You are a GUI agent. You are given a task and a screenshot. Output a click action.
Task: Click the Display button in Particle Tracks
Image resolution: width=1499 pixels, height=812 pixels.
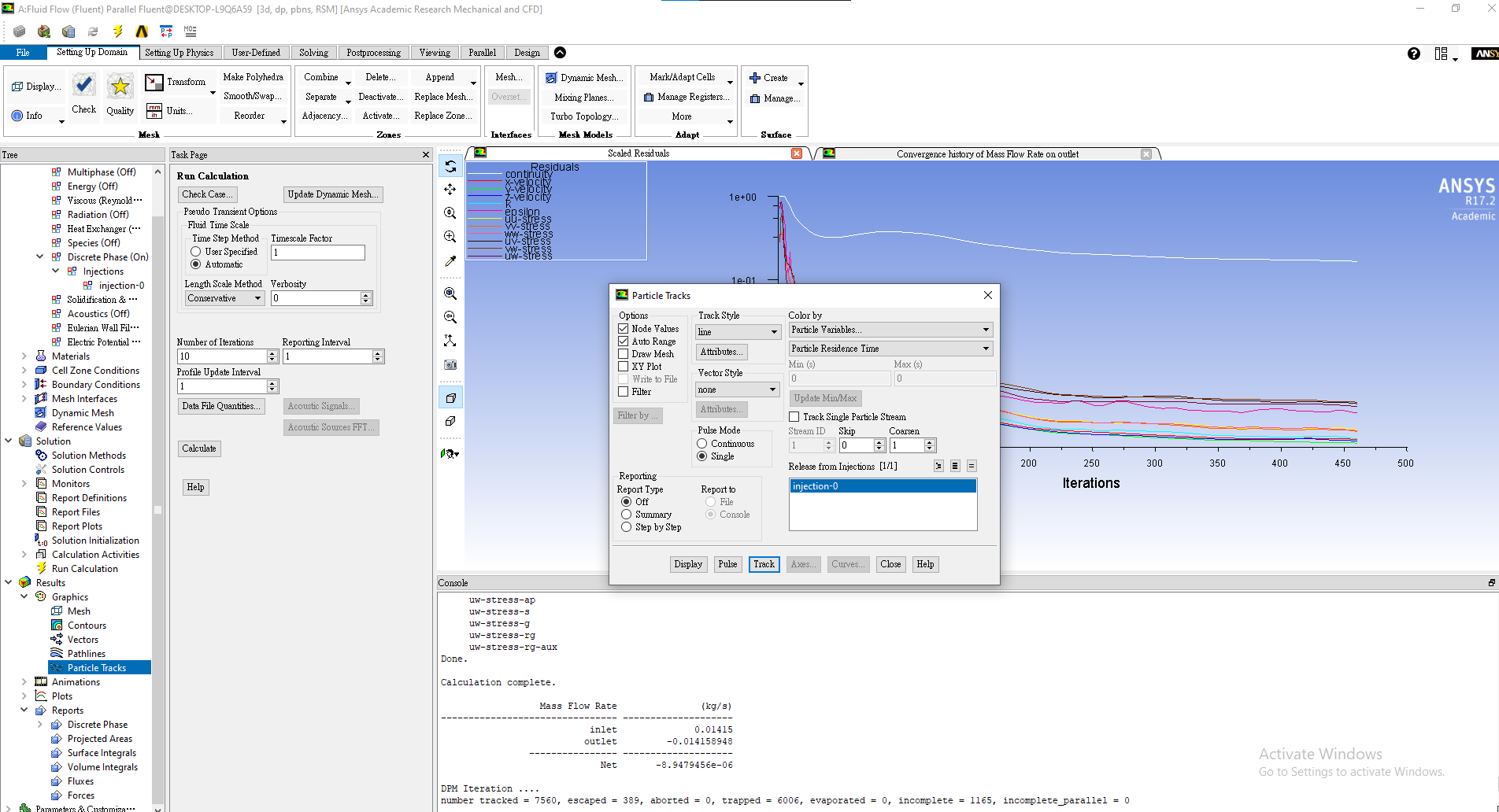pos(688,564)
